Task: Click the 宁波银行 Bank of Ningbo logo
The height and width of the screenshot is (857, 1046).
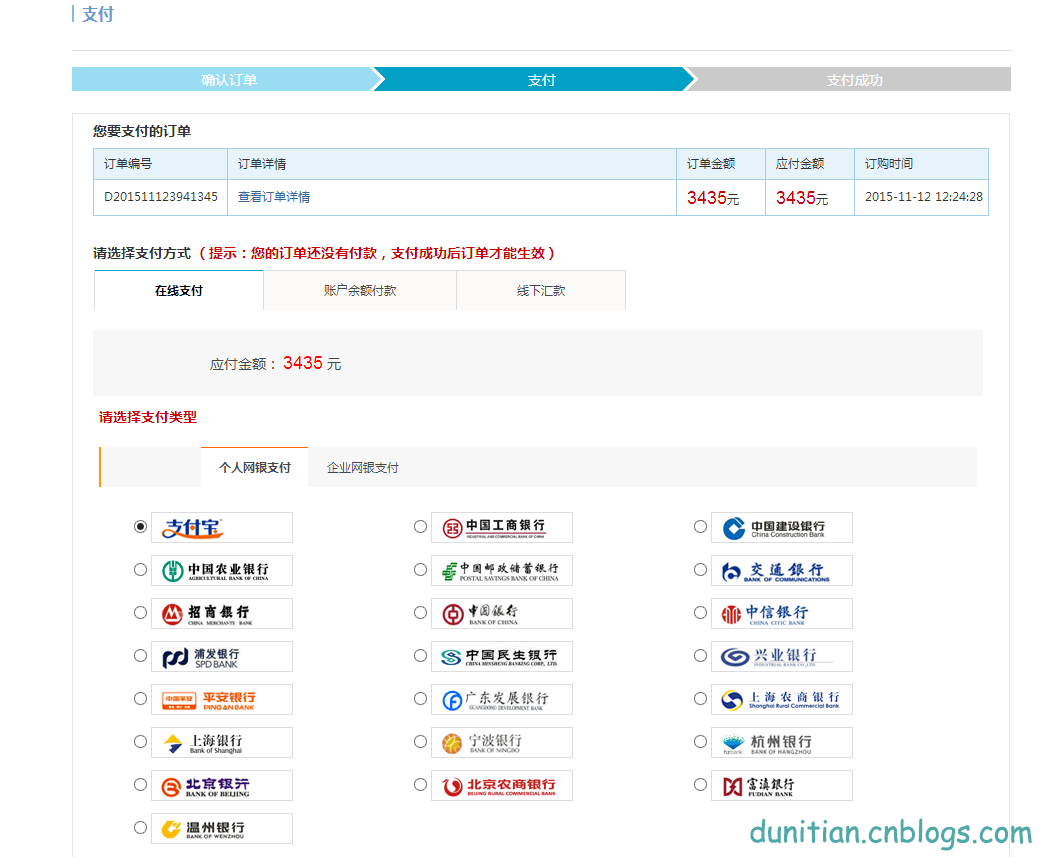Action: click(502, 742)
